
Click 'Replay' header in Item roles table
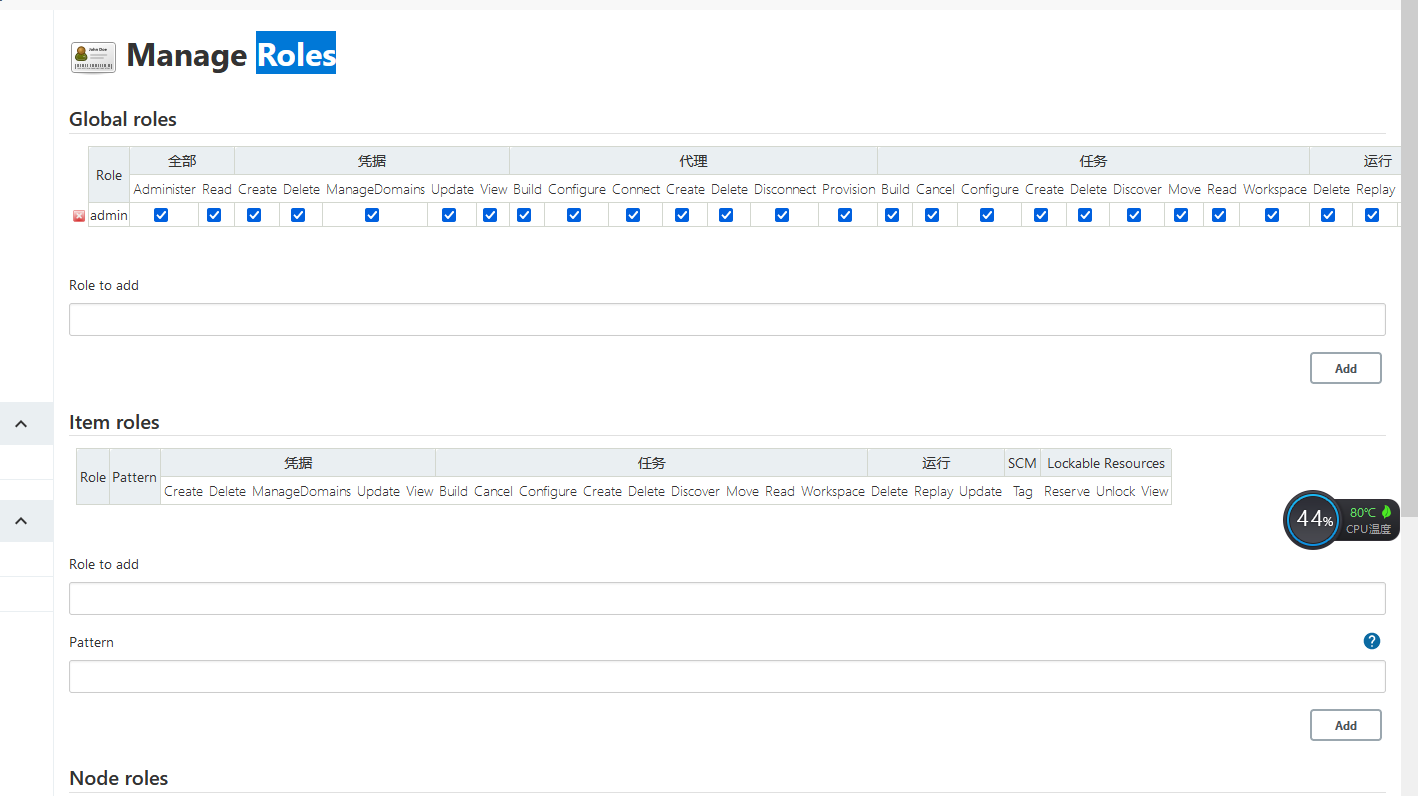click(934, 491)
